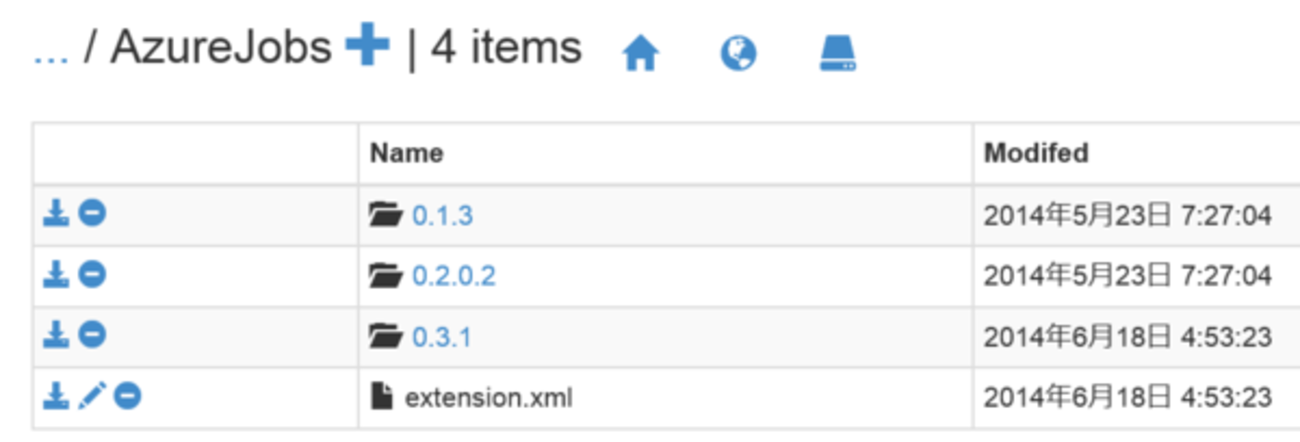Image resolution: width=1300 pixels, height=442 pixels.
Task: Delete the 0.1.3 folder
Action: click(92, 213)
